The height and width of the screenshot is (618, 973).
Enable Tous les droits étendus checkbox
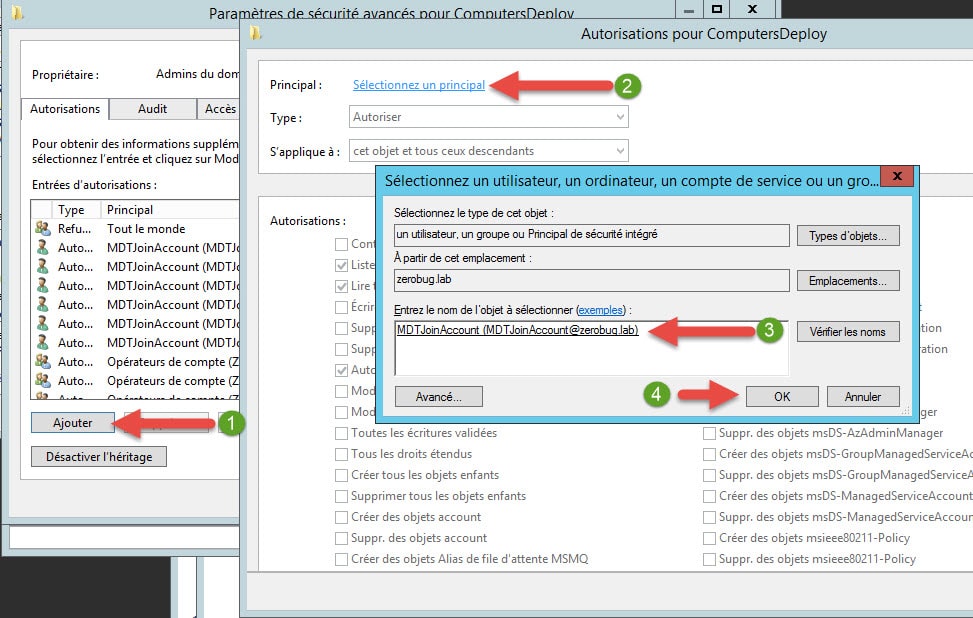[342, 454]
